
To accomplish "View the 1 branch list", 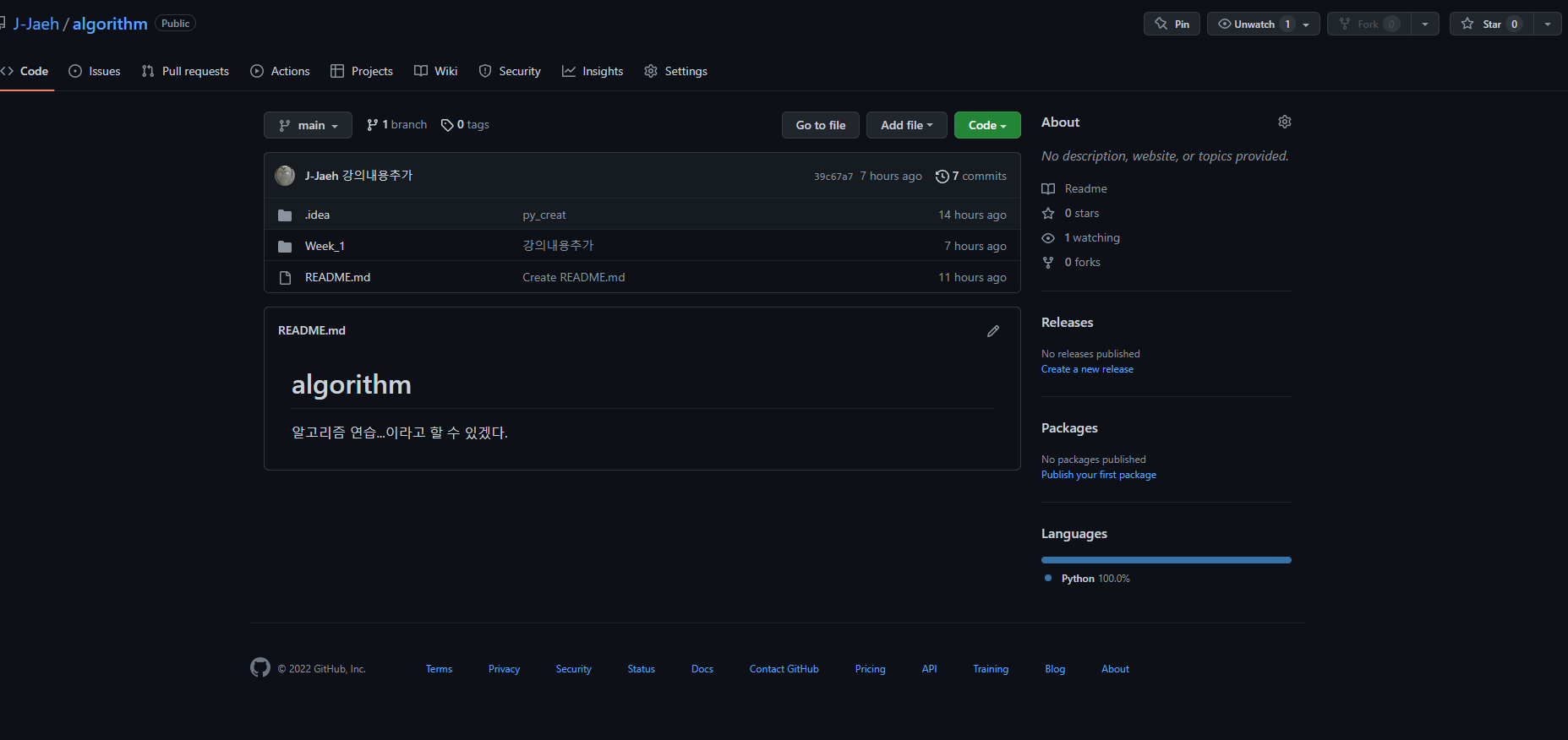I will point(396,125).
